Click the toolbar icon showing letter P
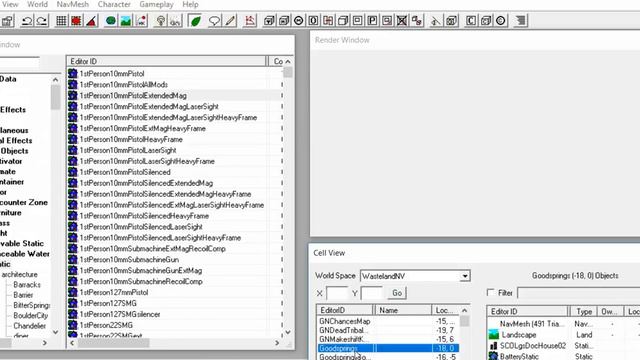This screenshot has height=360, width=640. coord(372,20)
